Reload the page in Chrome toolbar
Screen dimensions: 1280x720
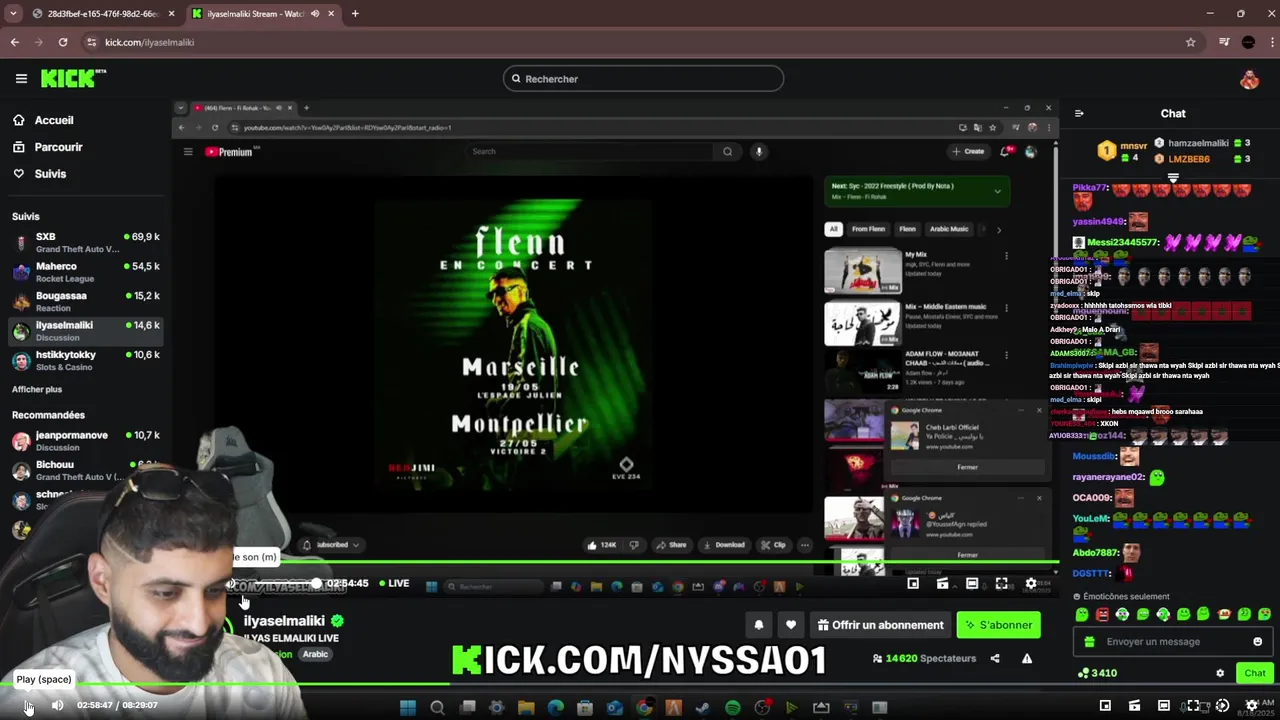coord(63,42)
